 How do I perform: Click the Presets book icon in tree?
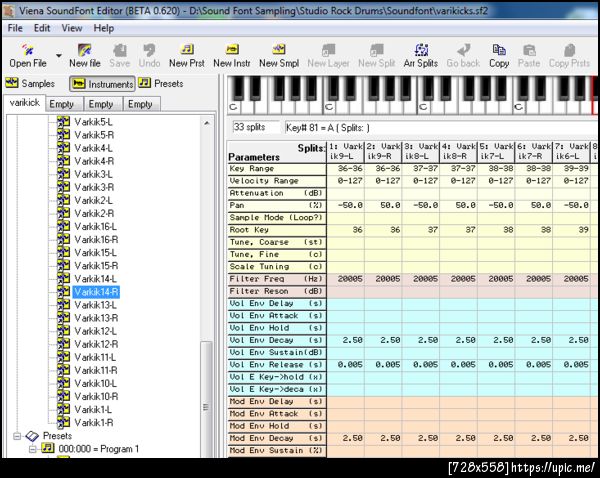(x=33, y=436)
